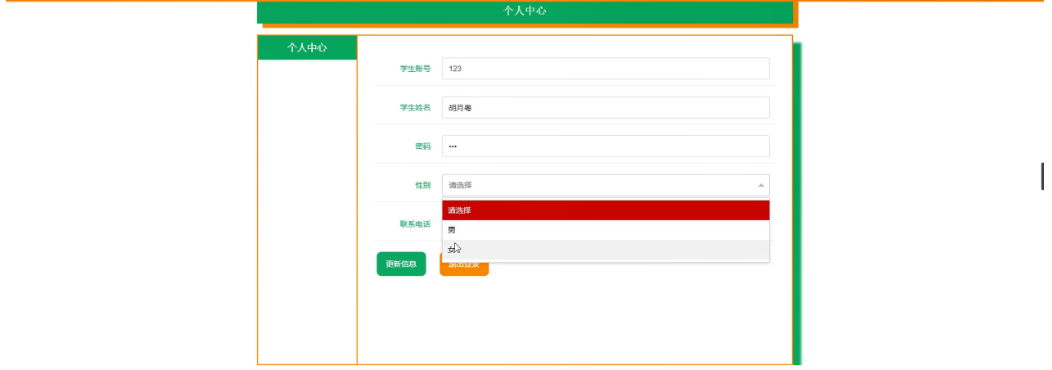The height and width of the screenshot is (370, 1052).
Task: Click the page scrollbar thumb at right edge
Action: click(x=1042, y=176)
